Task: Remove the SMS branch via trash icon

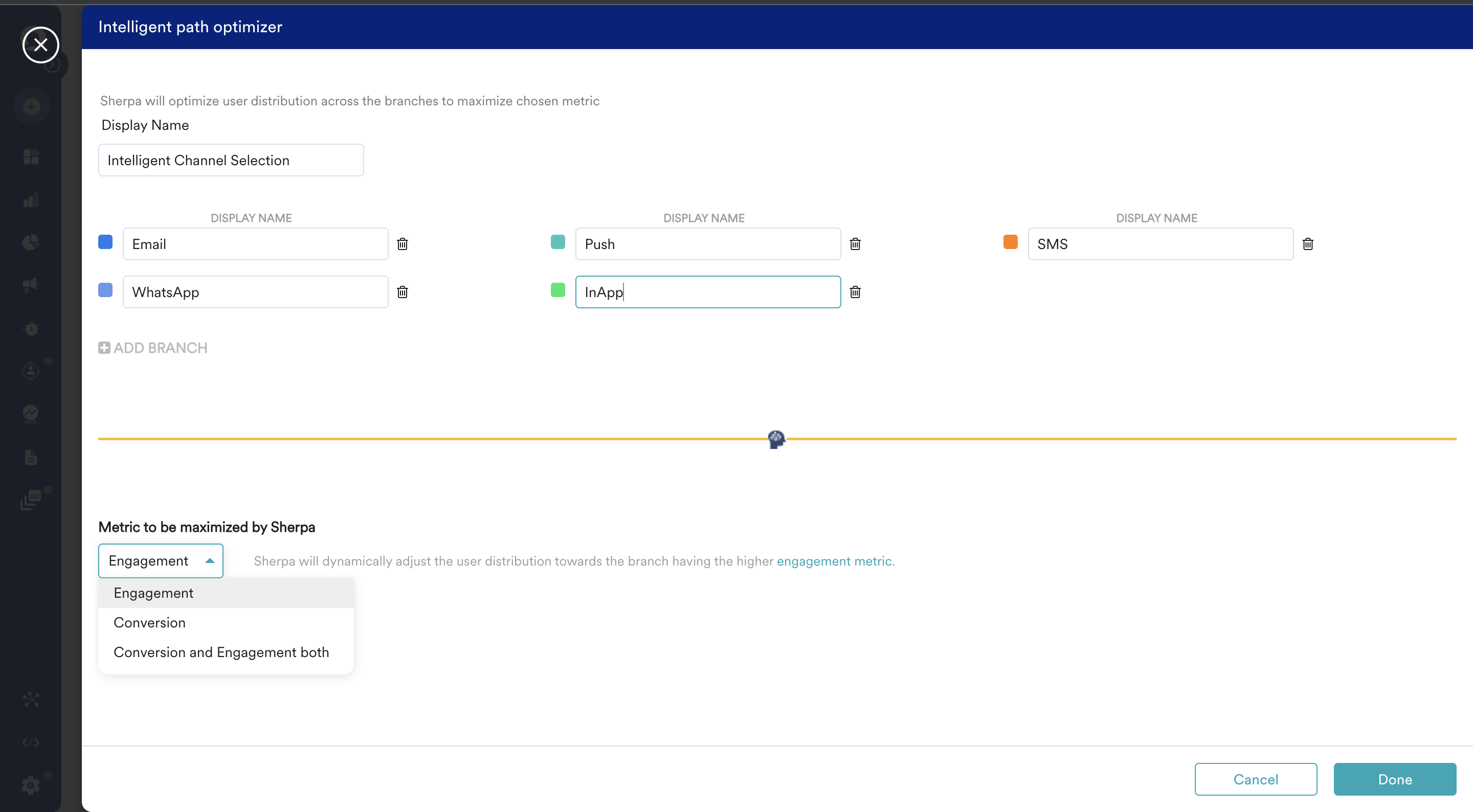Action: coord(1308,244)
